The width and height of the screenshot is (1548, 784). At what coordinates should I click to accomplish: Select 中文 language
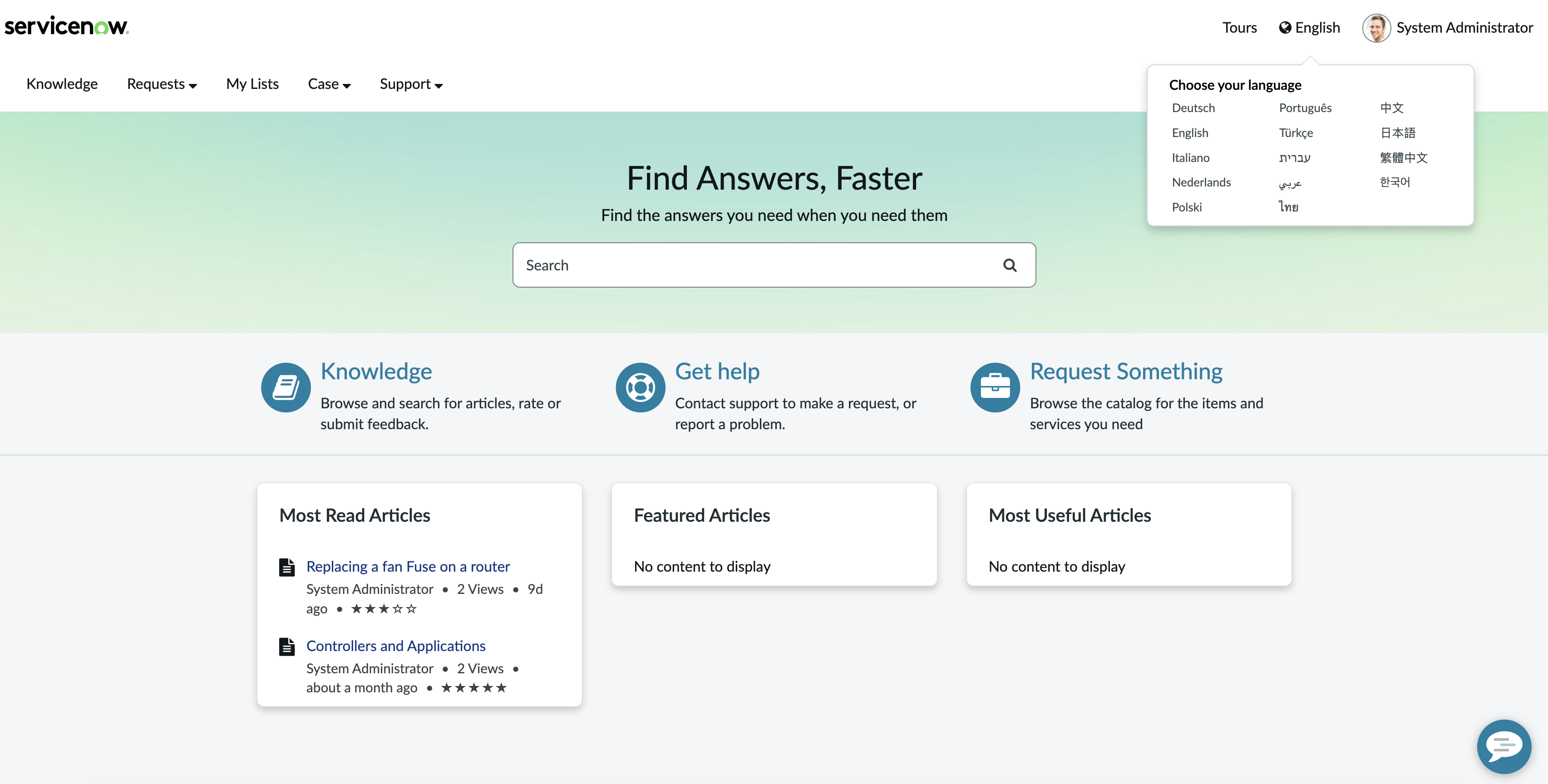[x=1391, y=108]
